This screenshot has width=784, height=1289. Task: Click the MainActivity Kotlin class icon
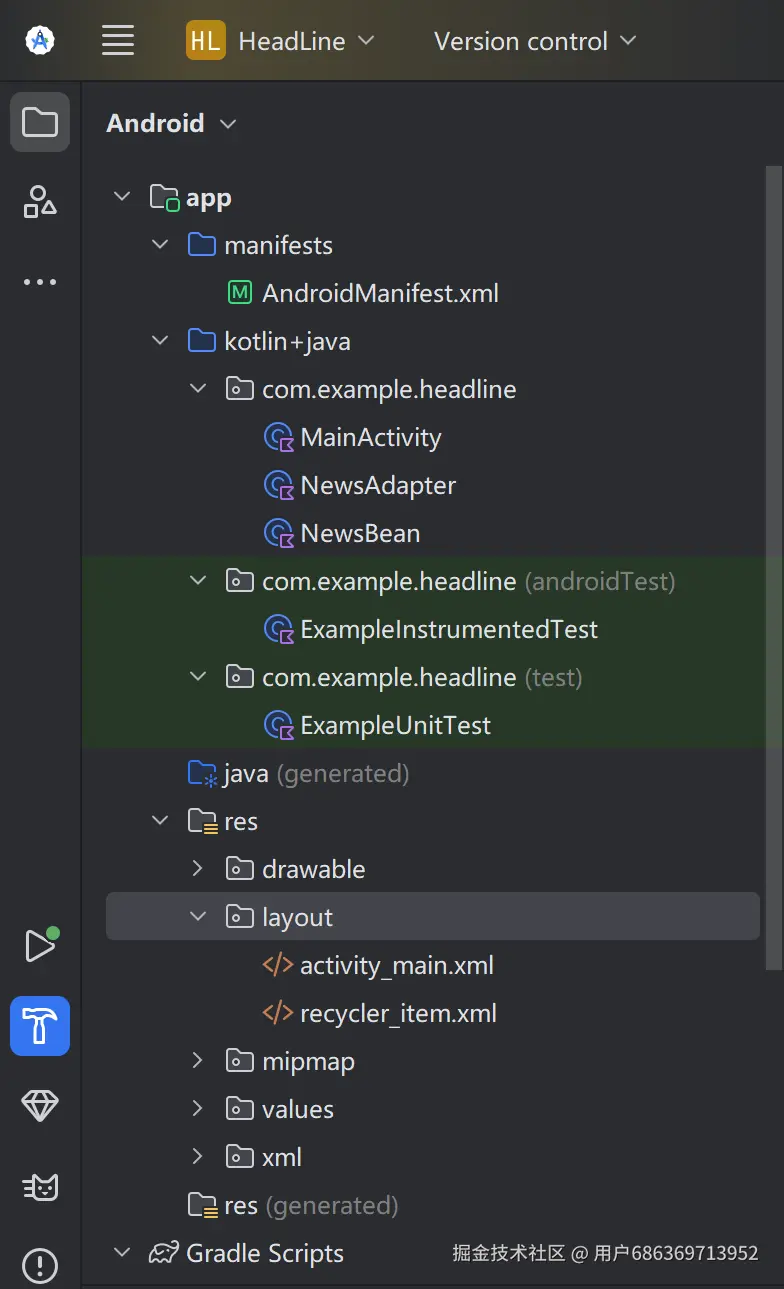(x=279, y=437)
